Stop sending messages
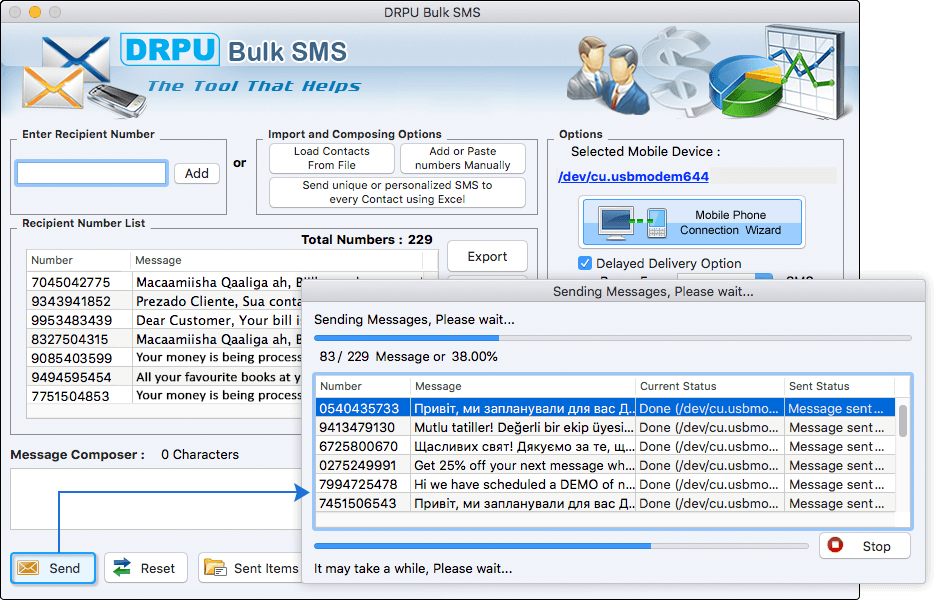Screen dimensions: 940x600 pyautogui.click(x=864, y=546)
